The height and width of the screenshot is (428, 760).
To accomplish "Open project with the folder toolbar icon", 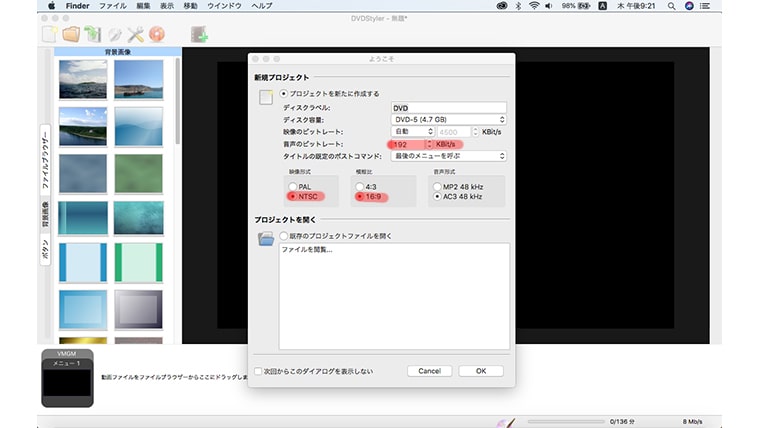I will pos(71,34).
